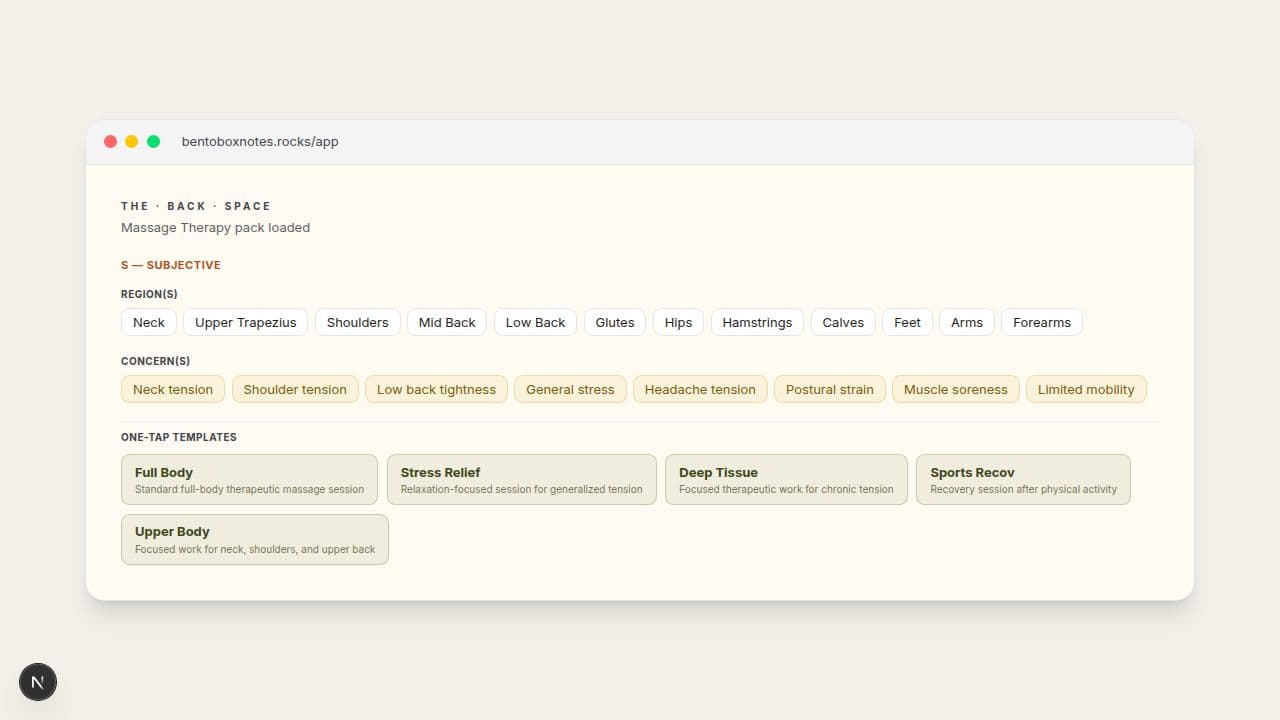The image size is (1280, 720).
Task: Choose the Forearms region chip
Action: pos(1042,322)
